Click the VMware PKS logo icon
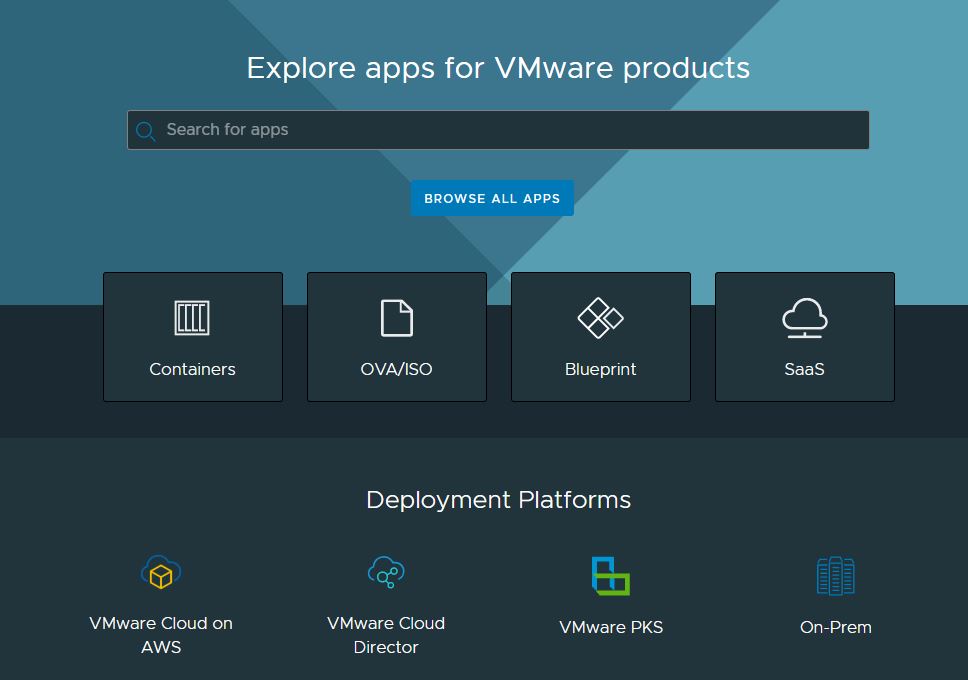Image resolution: width=968 pixels, height=680 pixels. coord(610,575)
